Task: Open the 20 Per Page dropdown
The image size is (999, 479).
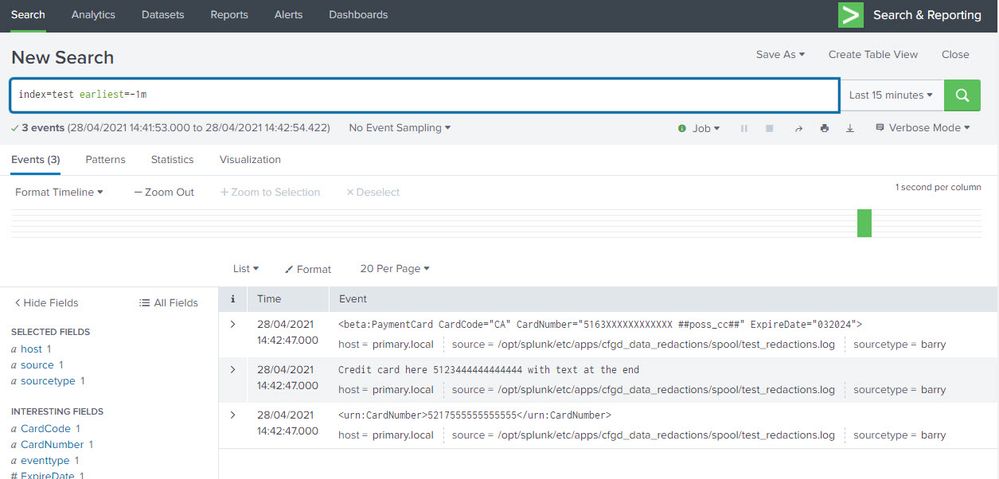Action: pos(394,269)
